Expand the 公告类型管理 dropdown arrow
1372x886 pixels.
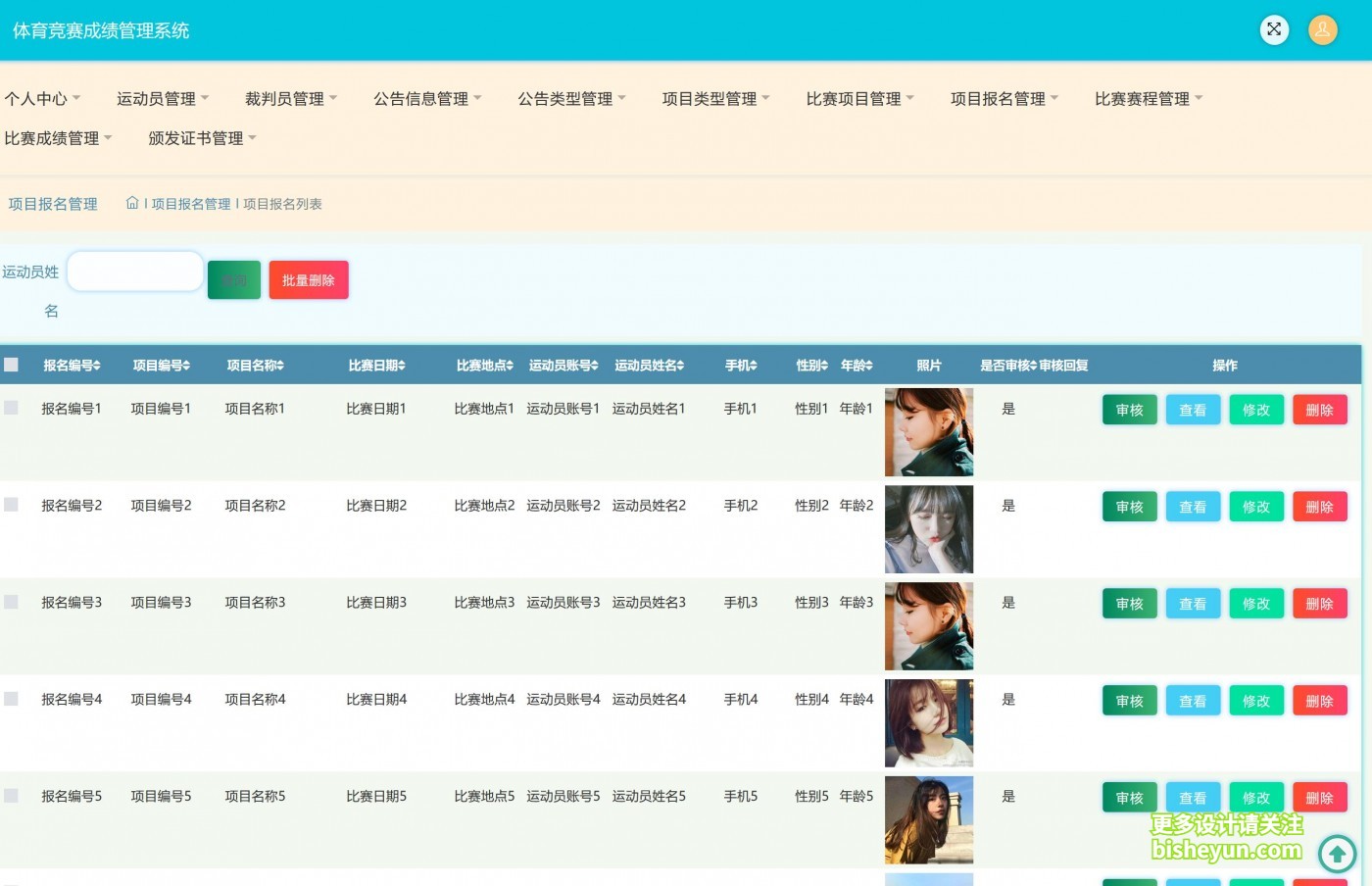621,98
